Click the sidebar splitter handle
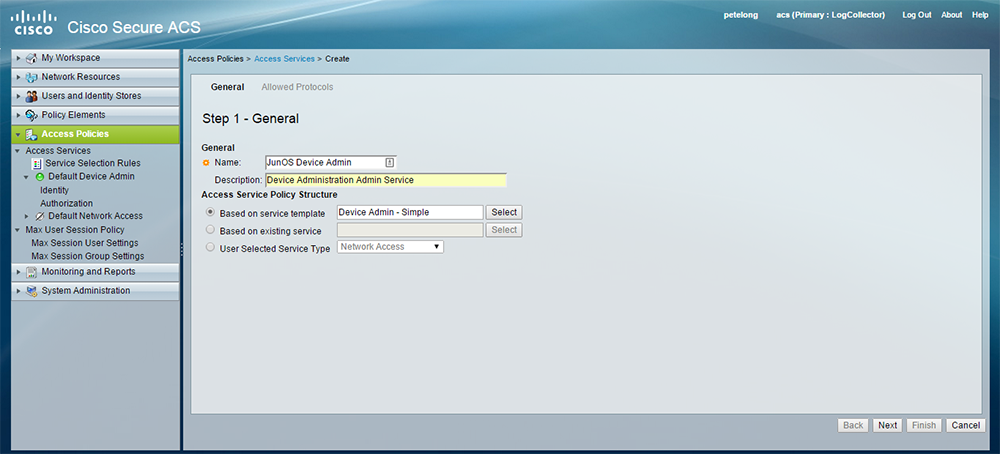 point(182,249)
